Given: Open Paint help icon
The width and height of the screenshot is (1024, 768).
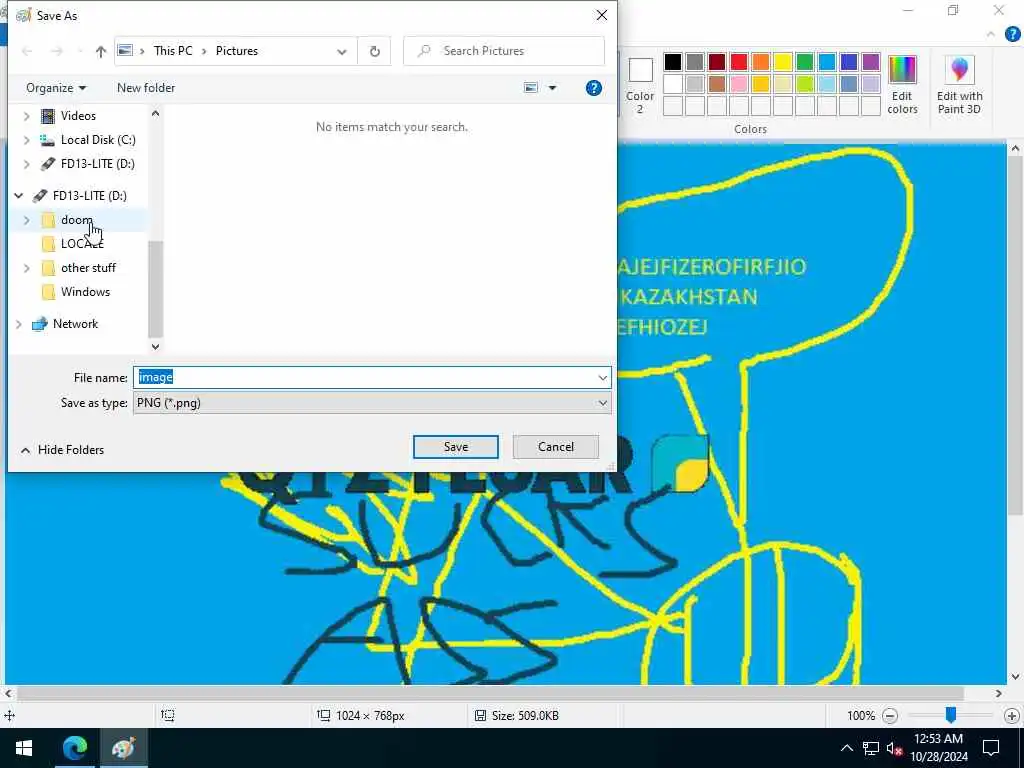Looking at the screenshot, I should [x=1013, y=34].
